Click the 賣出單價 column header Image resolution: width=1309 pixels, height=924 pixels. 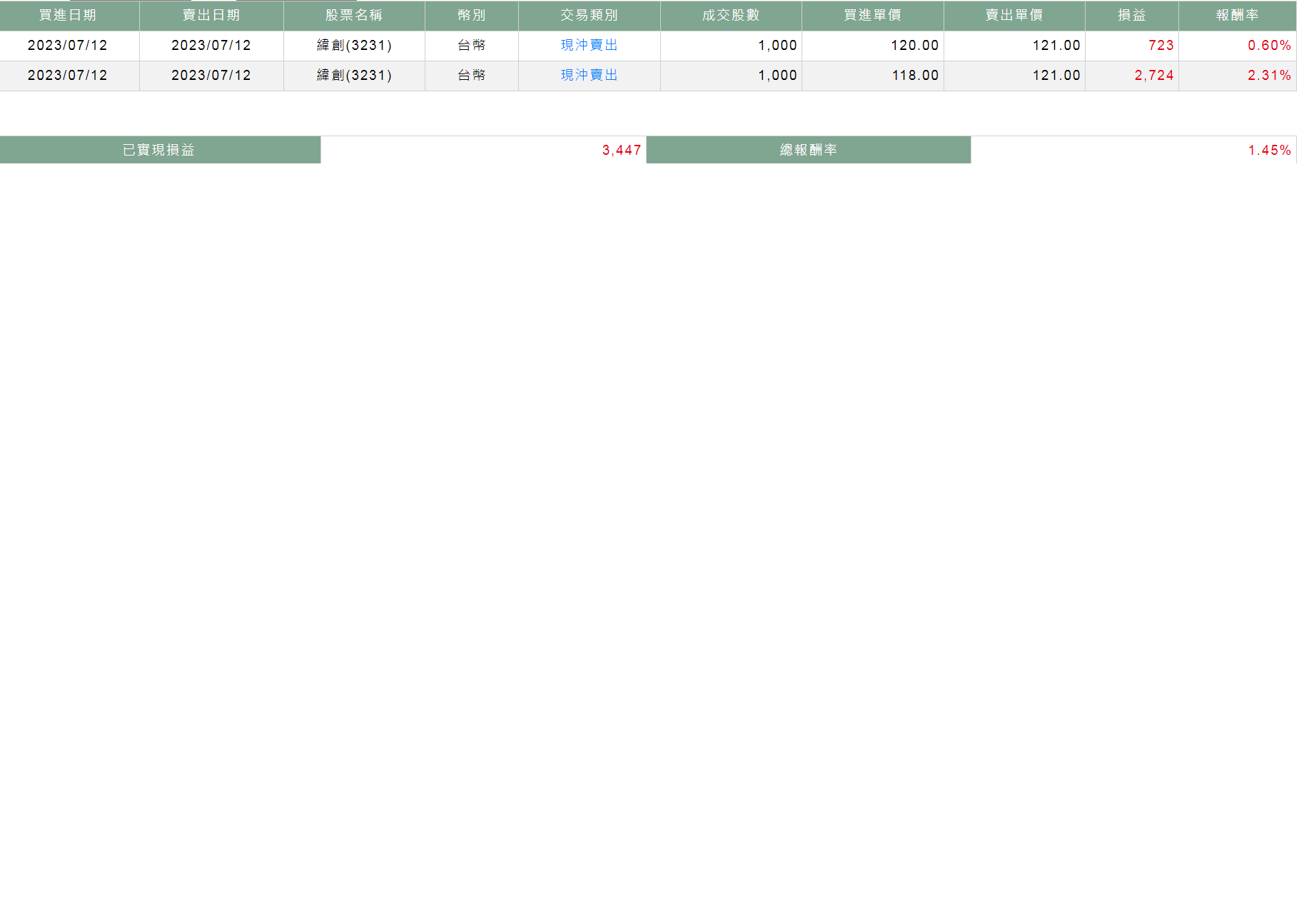tap(1014, 16)
